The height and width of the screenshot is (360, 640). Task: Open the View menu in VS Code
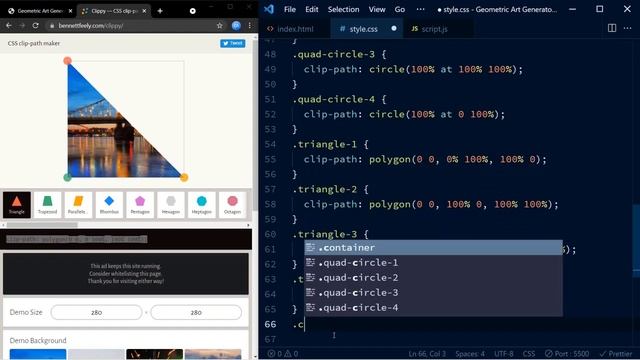click(x=377, y=9)
